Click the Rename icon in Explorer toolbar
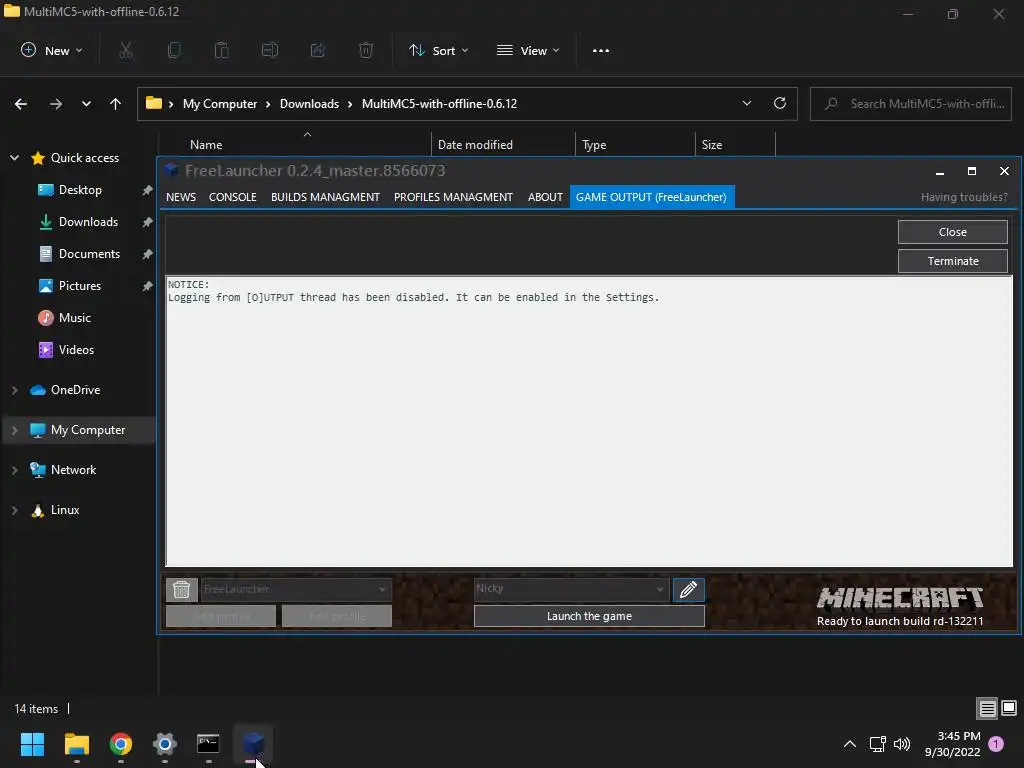This screenshot has height=768, width=1024. pyautogui.click(x=270, y=50)
